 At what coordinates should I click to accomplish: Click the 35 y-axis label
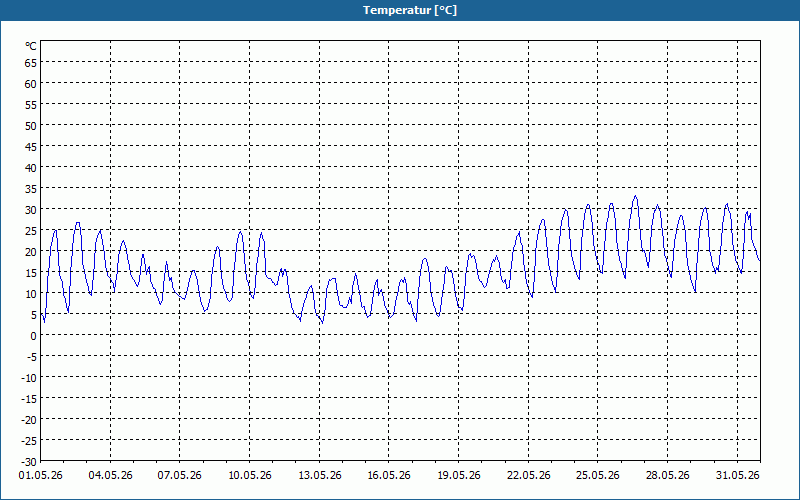pos(31,189)
